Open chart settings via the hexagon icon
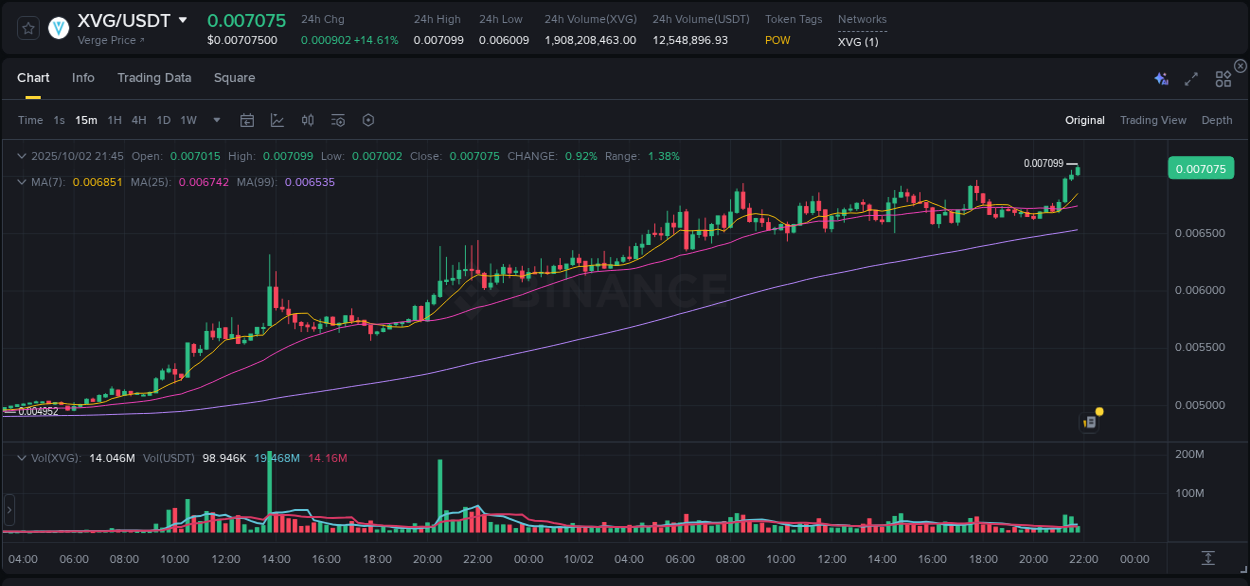 368,120
